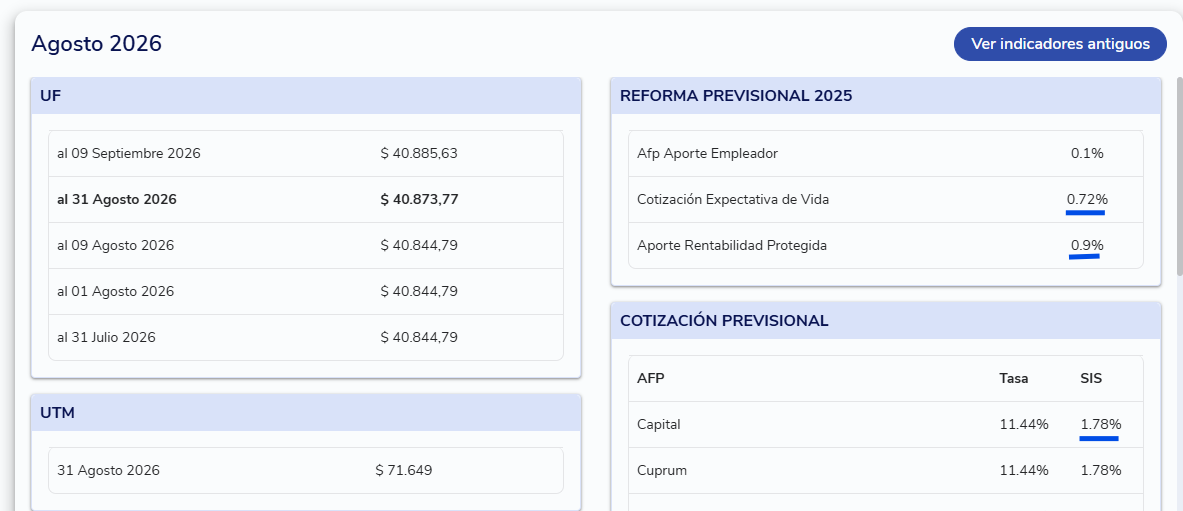The height and width of the screenshot is (511, 1183).
Task: Click the Agosto 2026 page title
Action: click(x=97, y=44)
